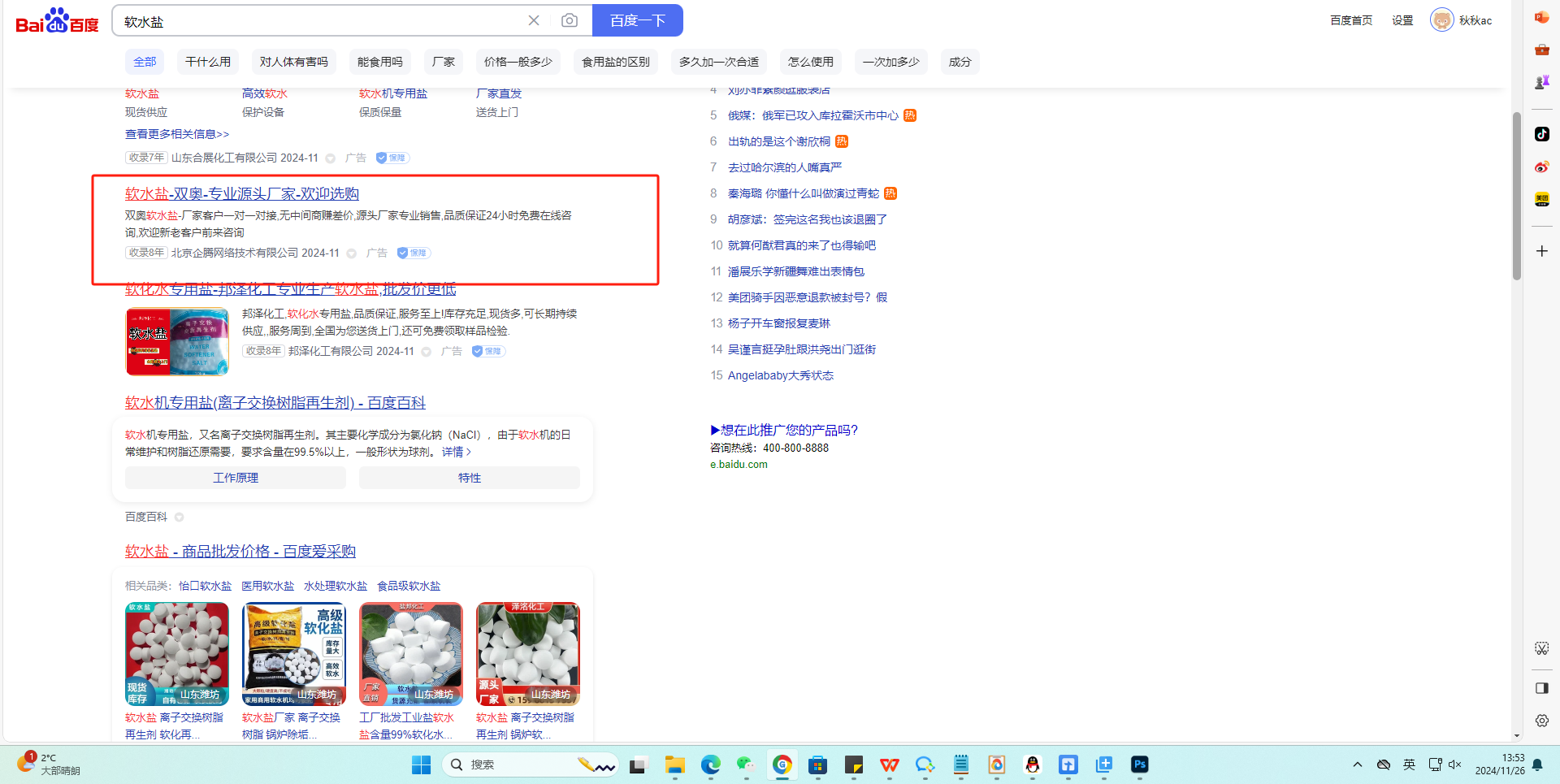Open the clock showing 13:53
The image size is (1560, 784).
point(1500,765)
